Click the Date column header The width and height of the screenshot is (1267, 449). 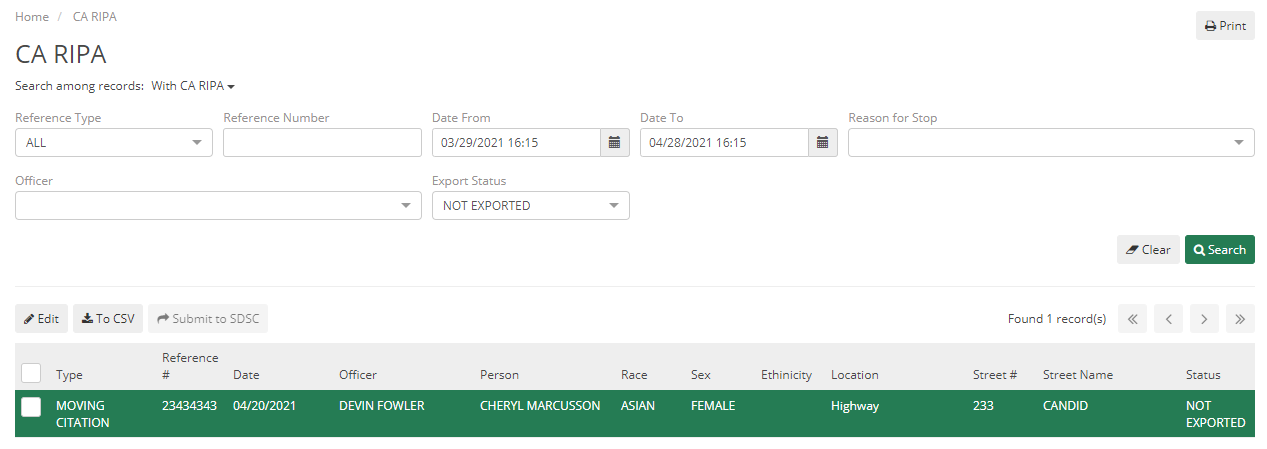pos(246,375)
